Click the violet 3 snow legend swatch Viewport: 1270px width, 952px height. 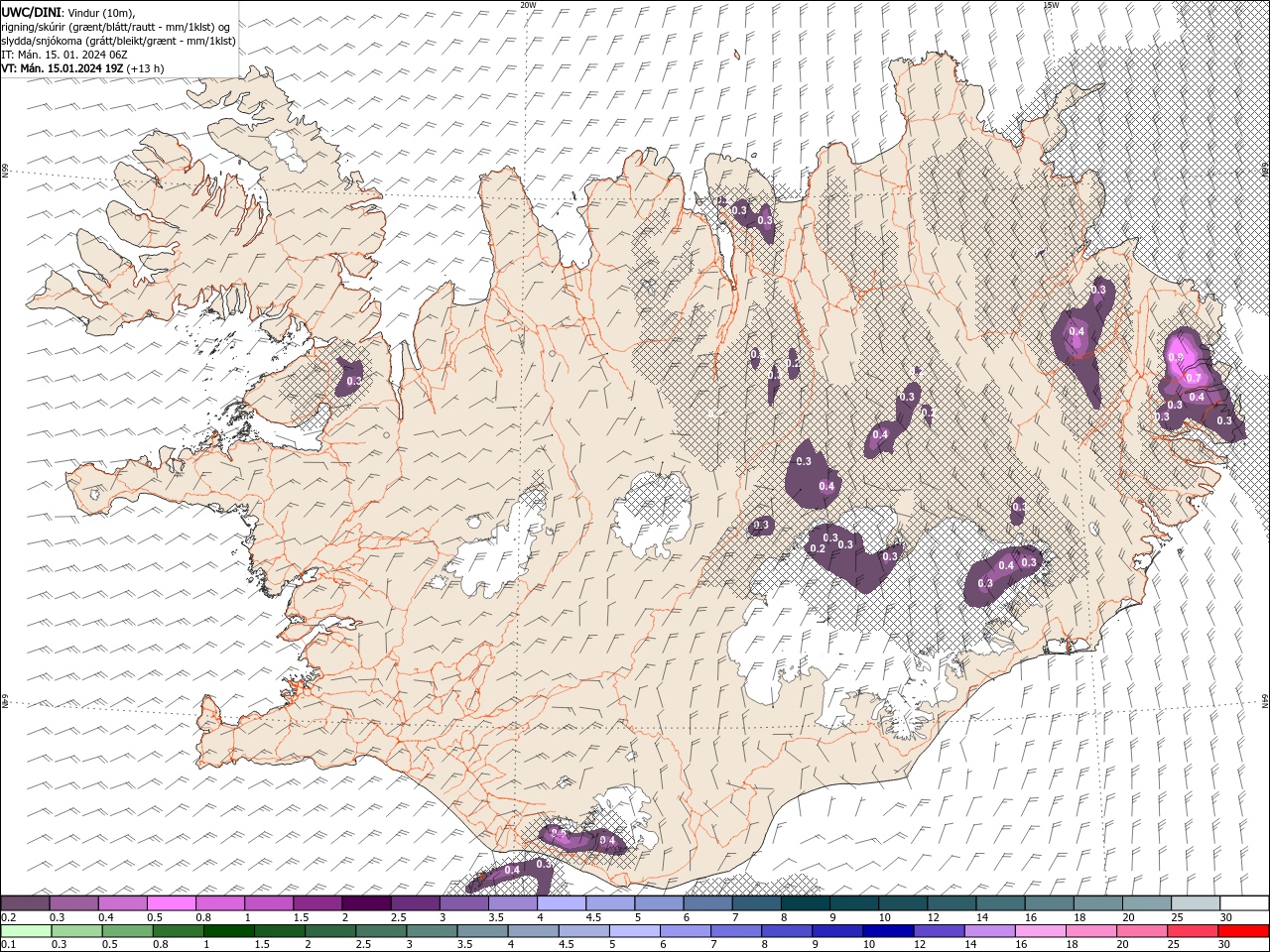click(463, 903)
